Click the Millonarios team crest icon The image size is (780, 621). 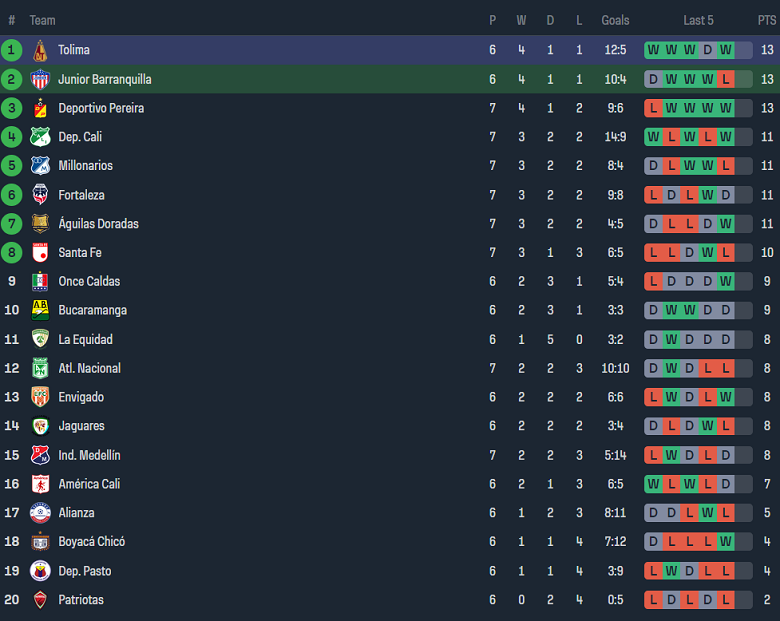click(x=40, y=166)
